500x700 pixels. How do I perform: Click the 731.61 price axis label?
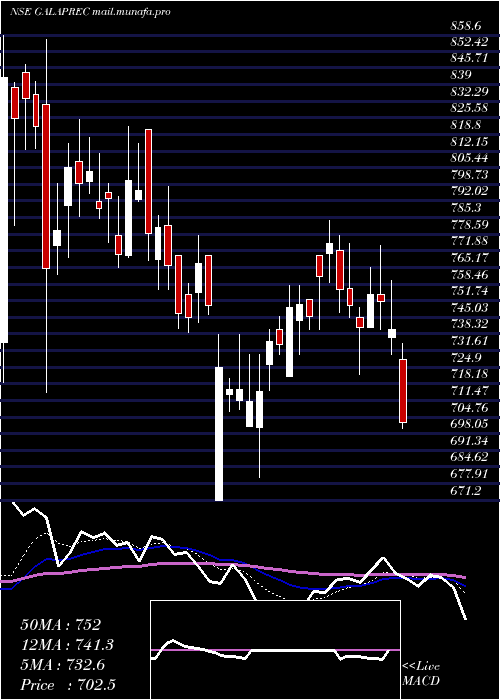coord(470,342)
